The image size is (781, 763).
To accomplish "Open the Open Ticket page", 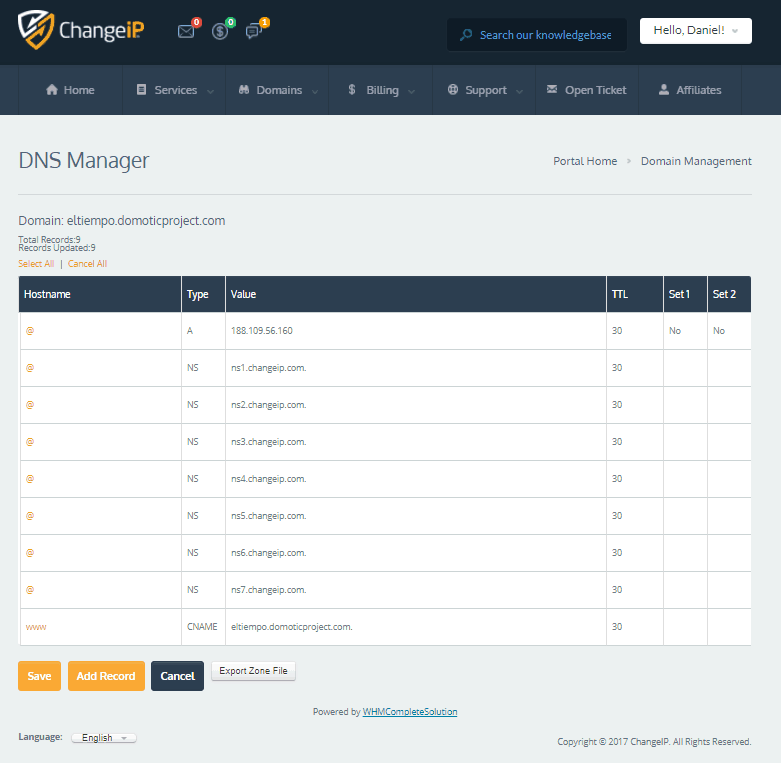I will [x=587, y=90].
